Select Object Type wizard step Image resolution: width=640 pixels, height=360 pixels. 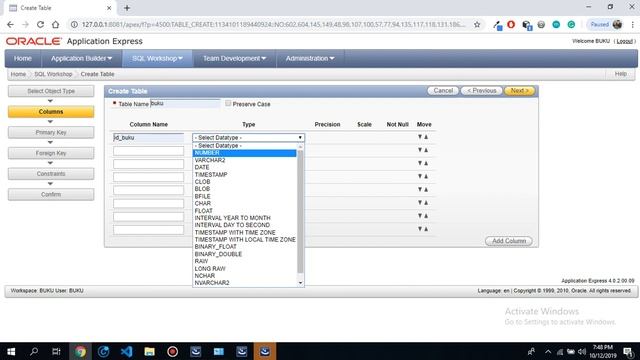pos(51,91)
